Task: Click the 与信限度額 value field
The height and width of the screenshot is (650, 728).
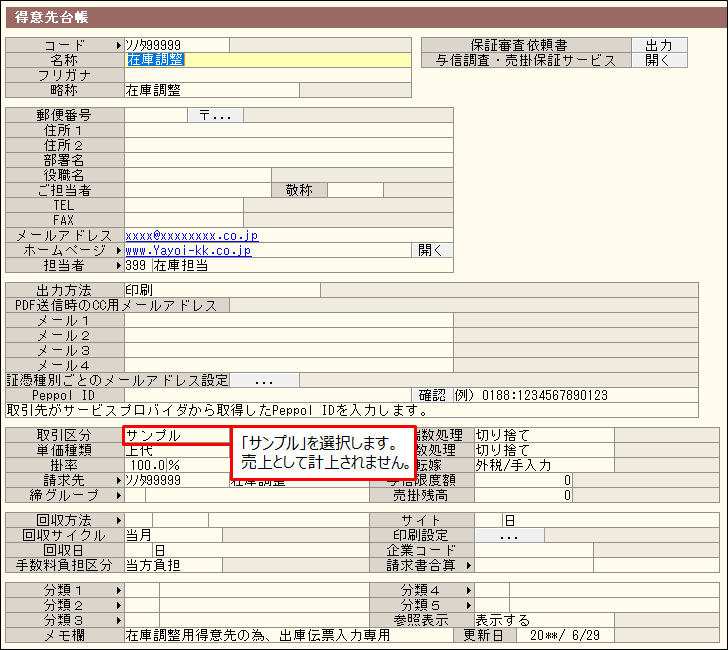Action: click(523, 481)
